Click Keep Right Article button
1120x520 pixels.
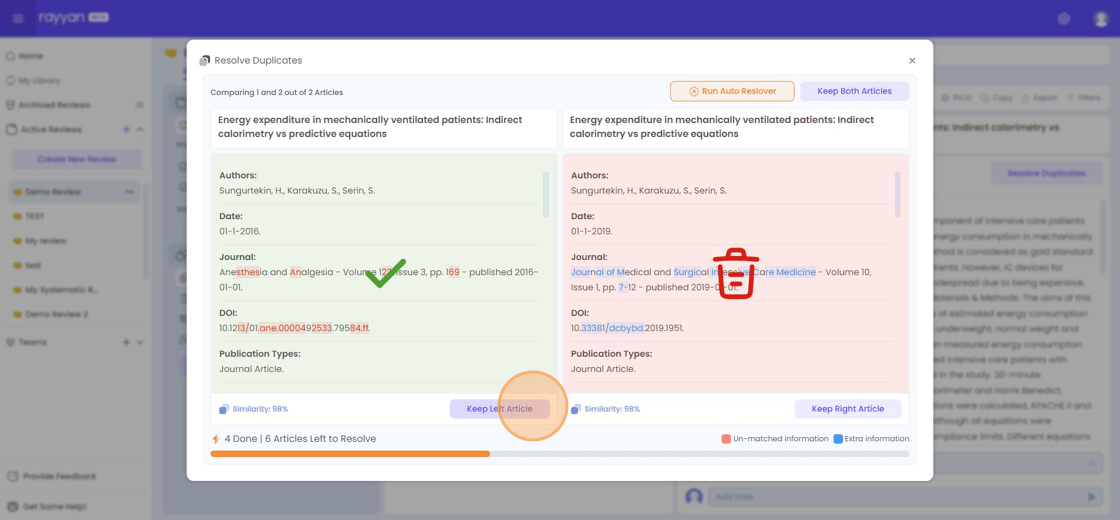[x=848, y=409]
